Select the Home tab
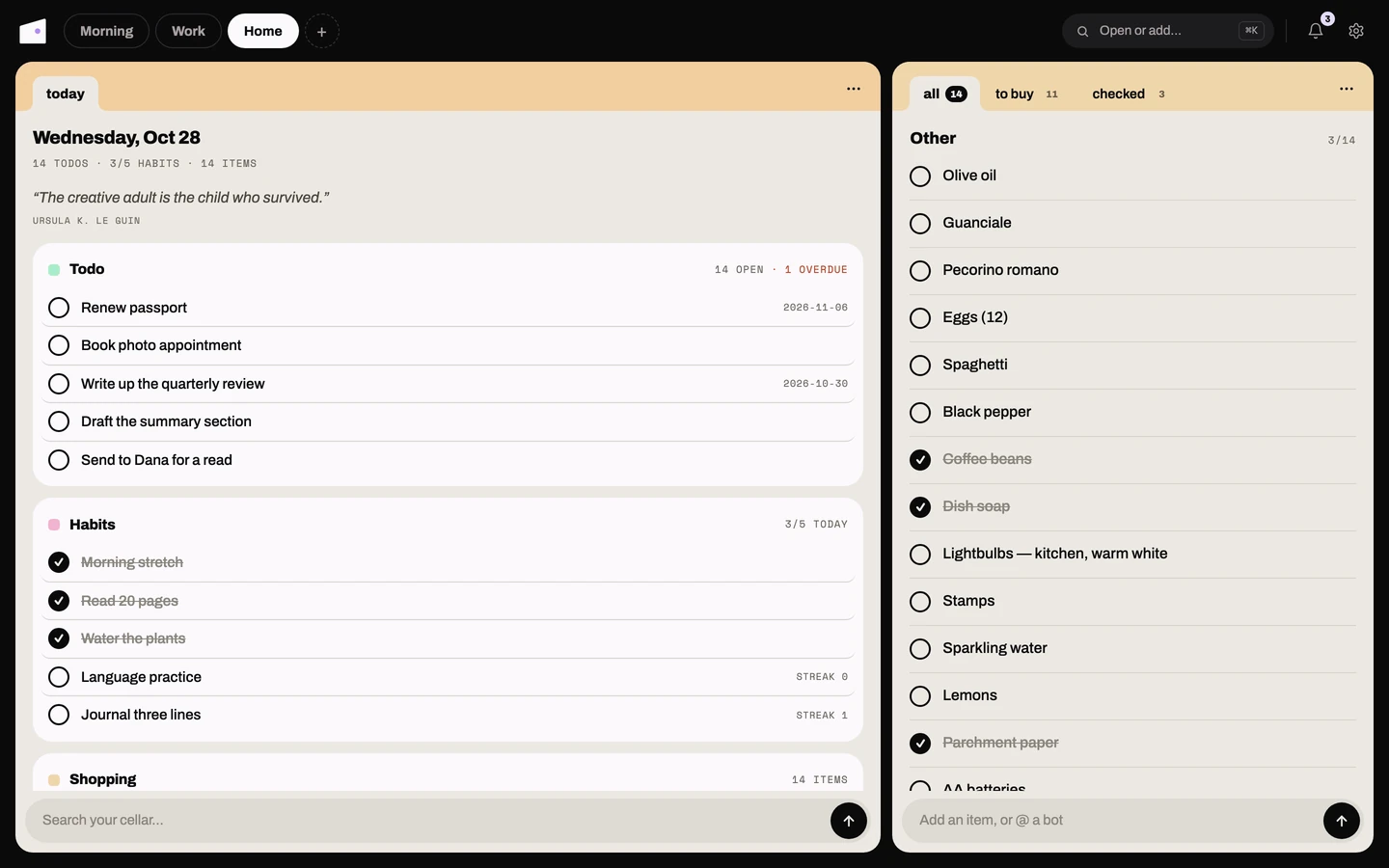The height and width of the screenshot is (868, 1389). coord(263,31)
